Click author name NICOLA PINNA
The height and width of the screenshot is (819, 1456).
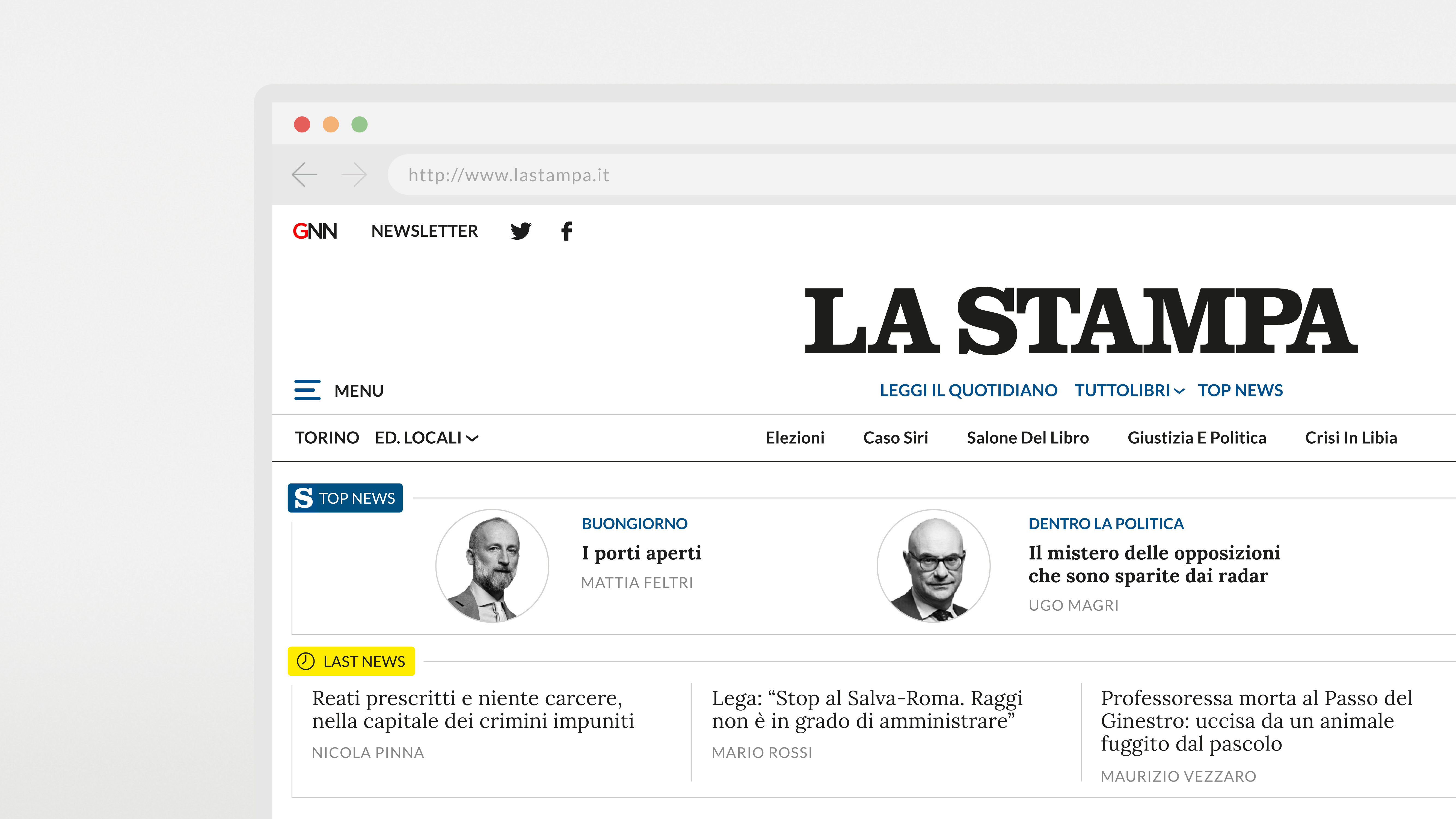pos(368,753)
